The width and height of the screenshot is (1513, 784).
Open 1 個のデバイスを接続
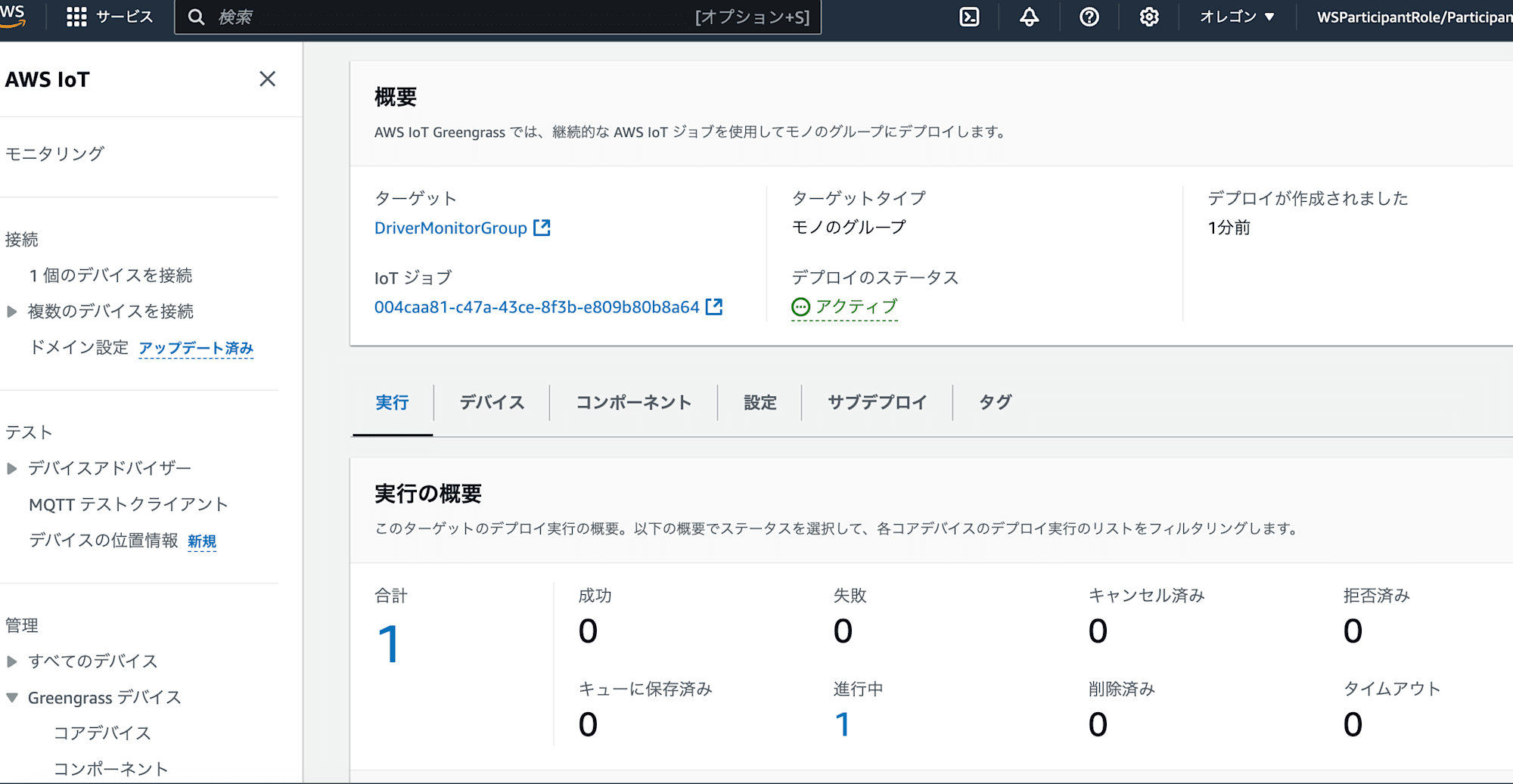pos(110,275)
